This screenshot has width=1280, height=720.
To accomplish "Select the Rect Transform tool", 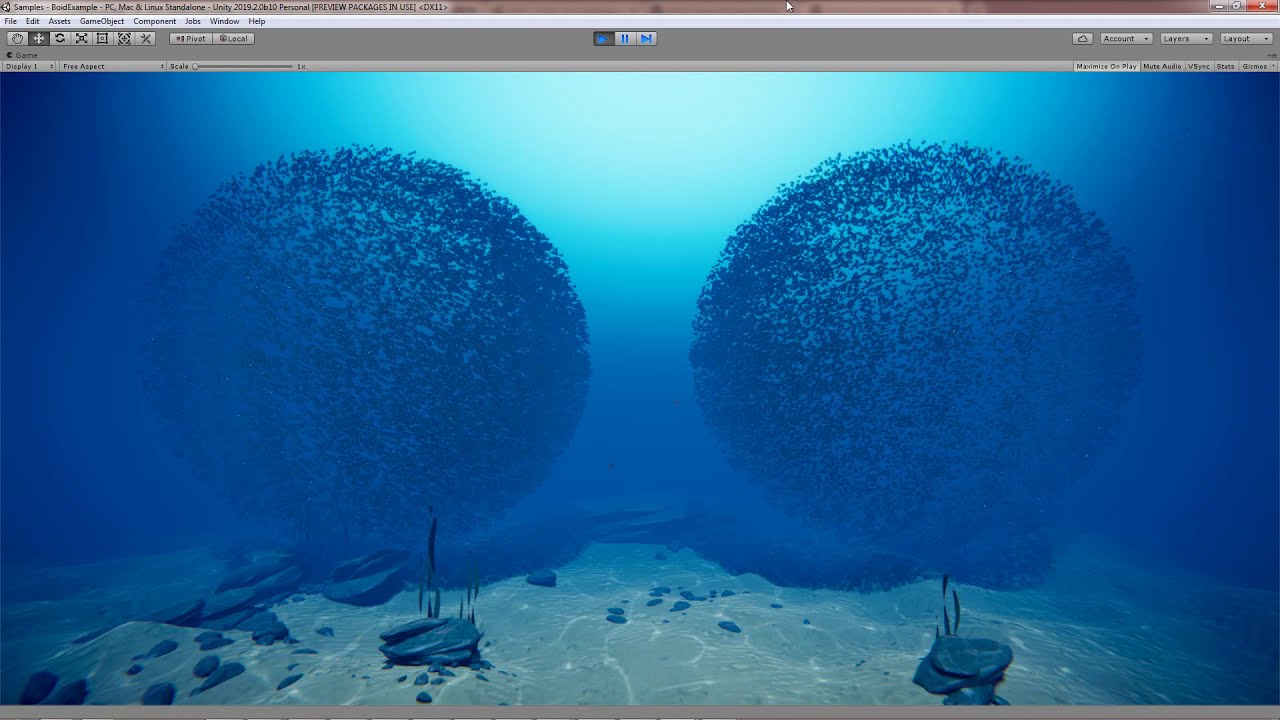I will coord(102,38).
